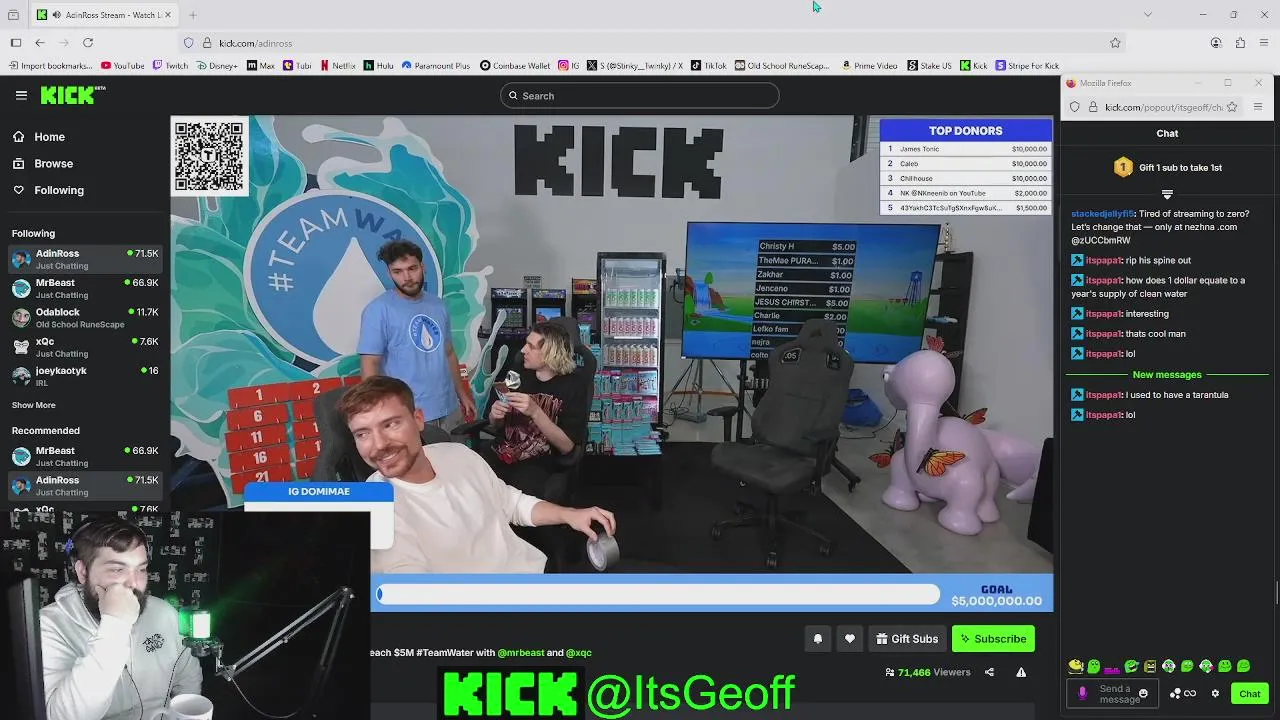This screenshot has height=720, width=1280.
Task: Open Stake US bookmark
Action: tap(930, 66)
